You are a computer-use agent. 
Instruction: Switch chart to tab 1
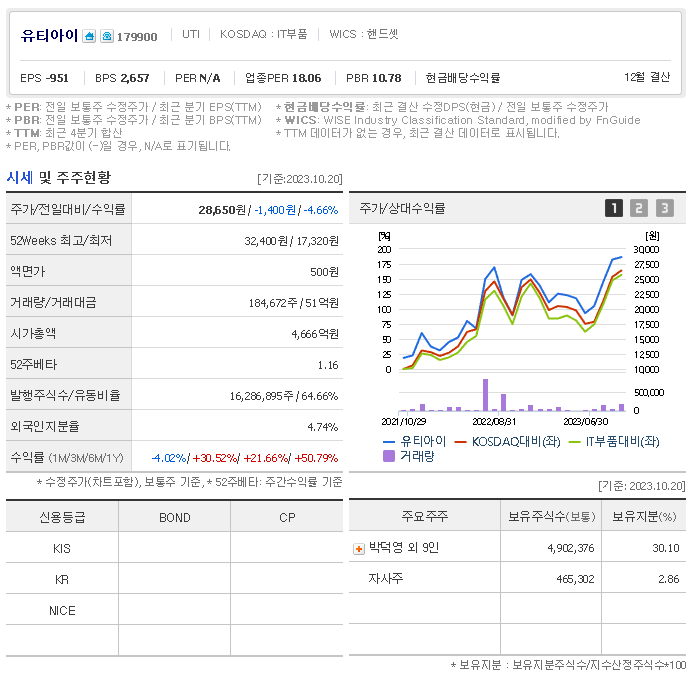[x=614, y=208]
